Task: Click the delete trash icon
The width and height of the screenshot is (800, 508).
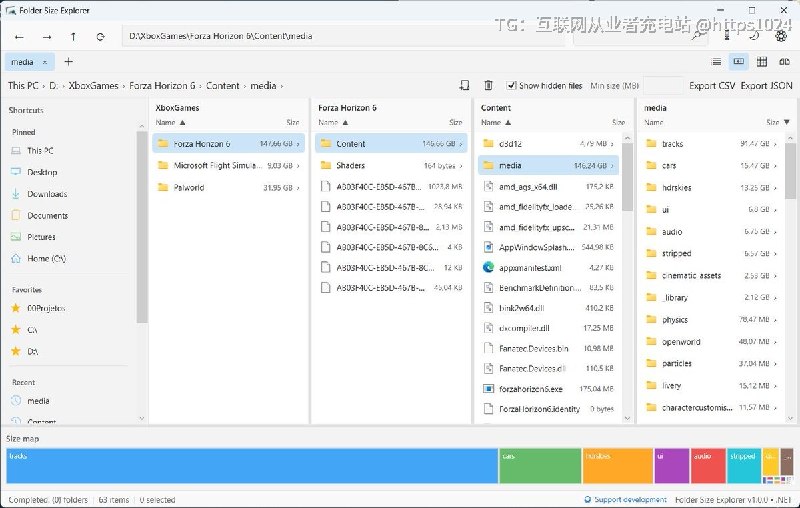Action: click(x=488, y=85)
